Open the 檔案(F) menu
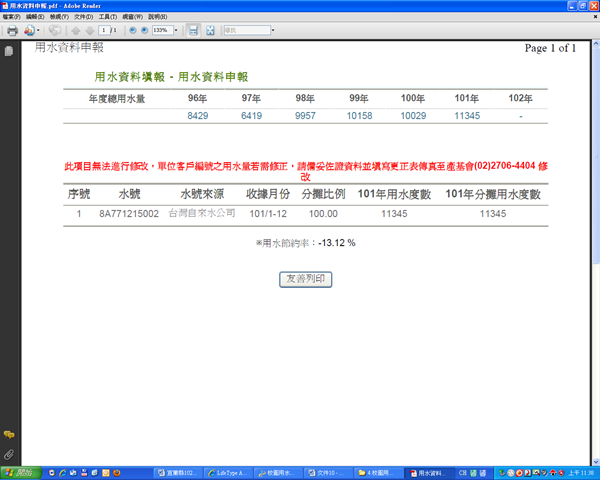The image size is (600, 480). (x=11, y=17)
